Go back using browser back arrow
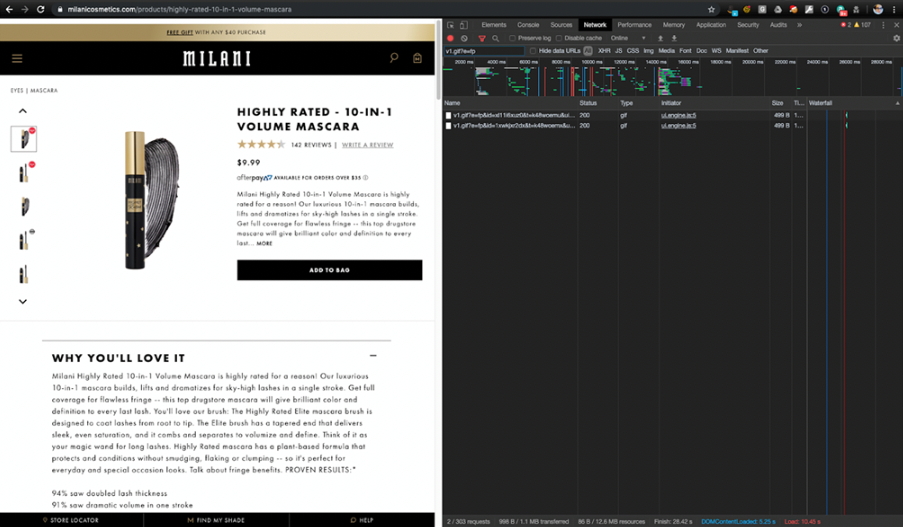 click(9, 9)
